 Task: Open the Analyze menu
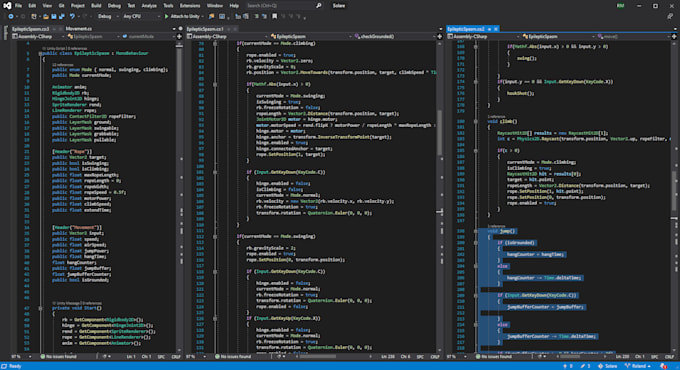coord(149,6)
